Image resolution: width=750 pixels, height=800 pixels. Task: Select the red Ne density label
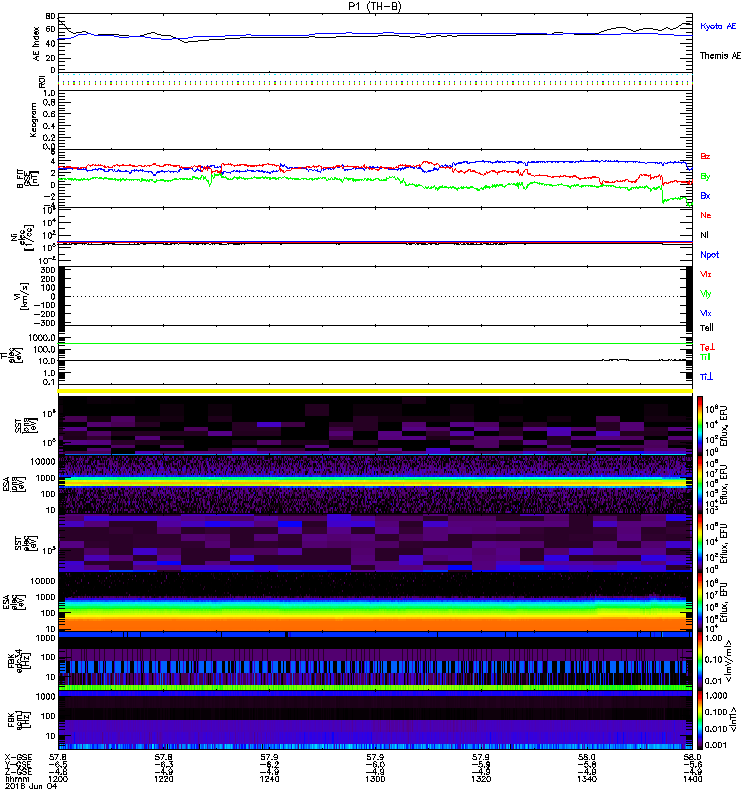point(706,215)
